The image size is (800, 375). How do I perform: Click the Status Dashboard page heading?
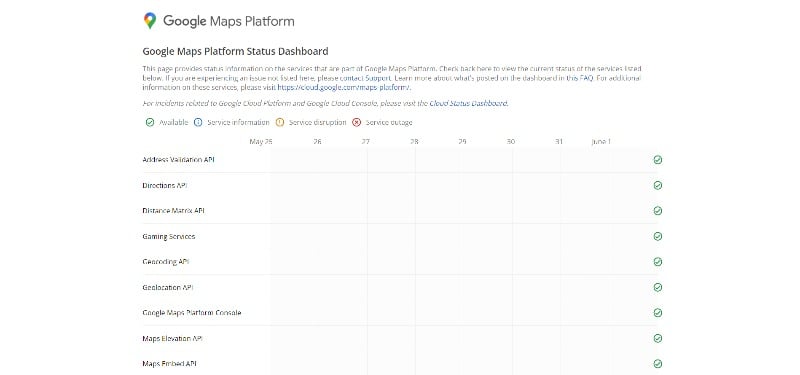(235, 51)
